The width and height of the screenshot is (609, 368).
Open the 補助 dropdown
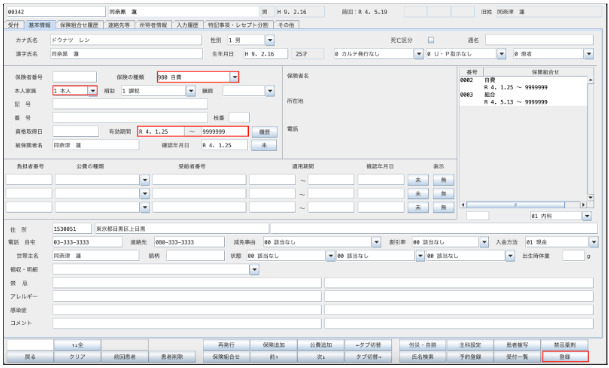(x=191, y=91)
